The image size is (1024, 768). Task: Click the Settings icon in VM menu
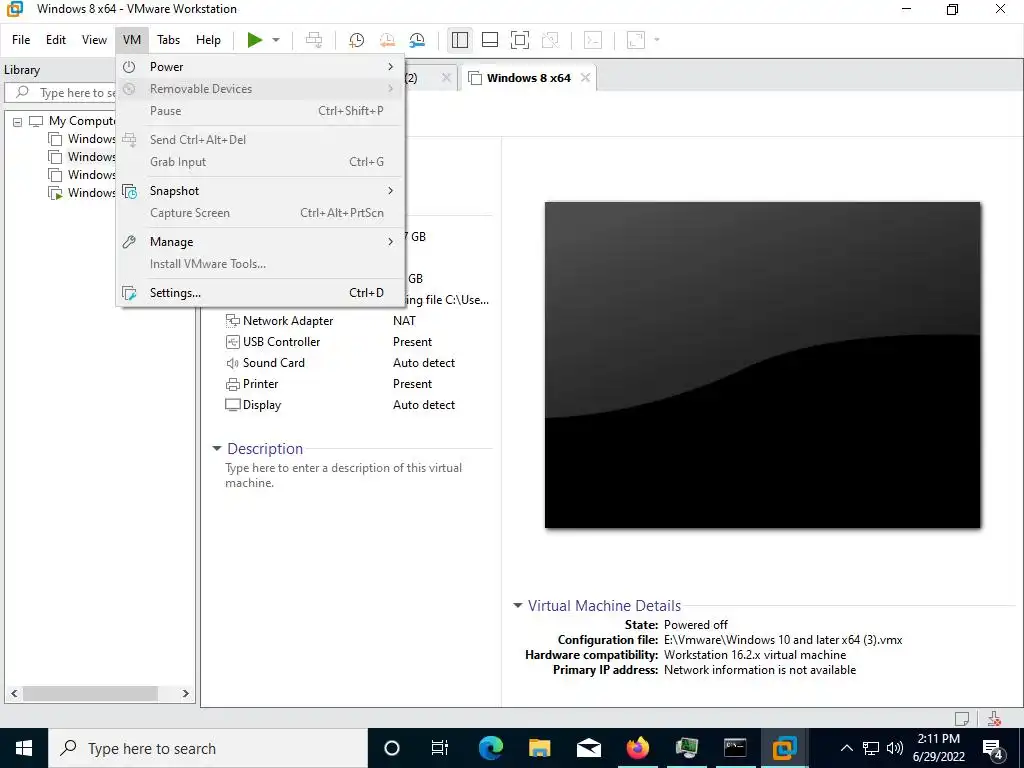(129, 293)
